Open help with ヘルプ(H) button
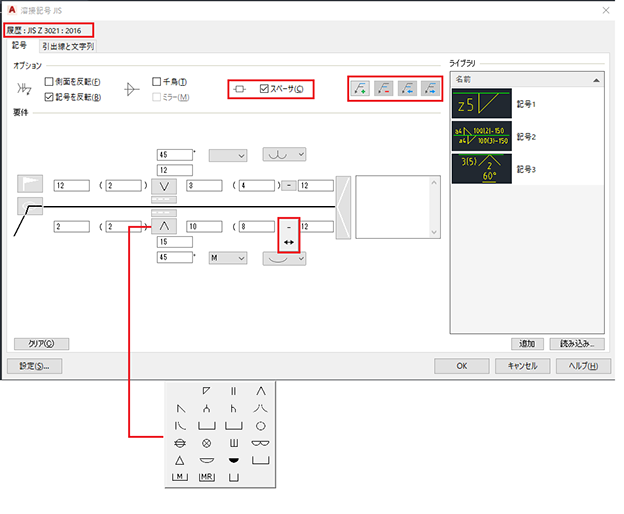Image resolution: width=624 pixels, height=514 pixels. pos(583,366)
